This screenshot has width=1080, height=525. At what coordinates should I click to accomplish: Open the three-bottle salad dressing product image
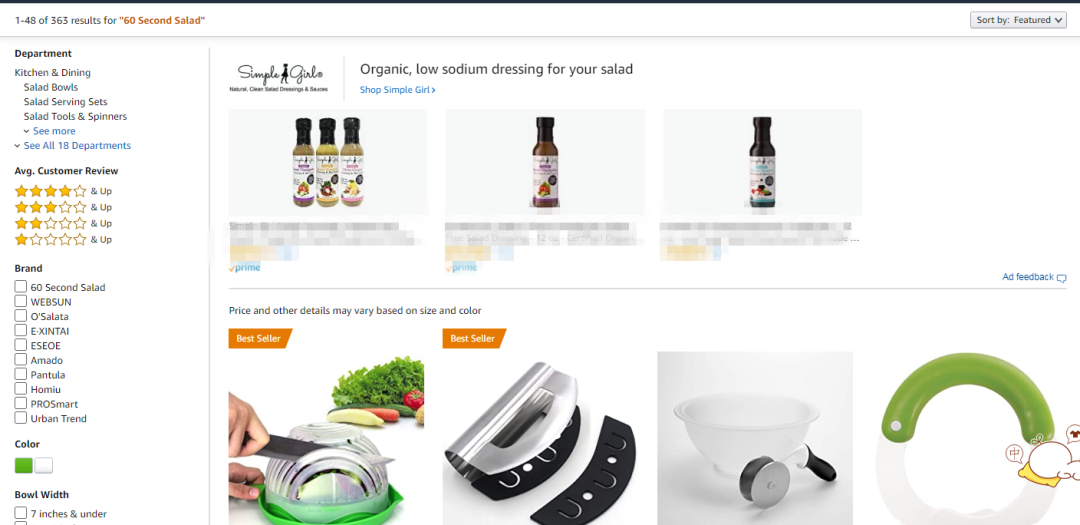pos(328,162)
